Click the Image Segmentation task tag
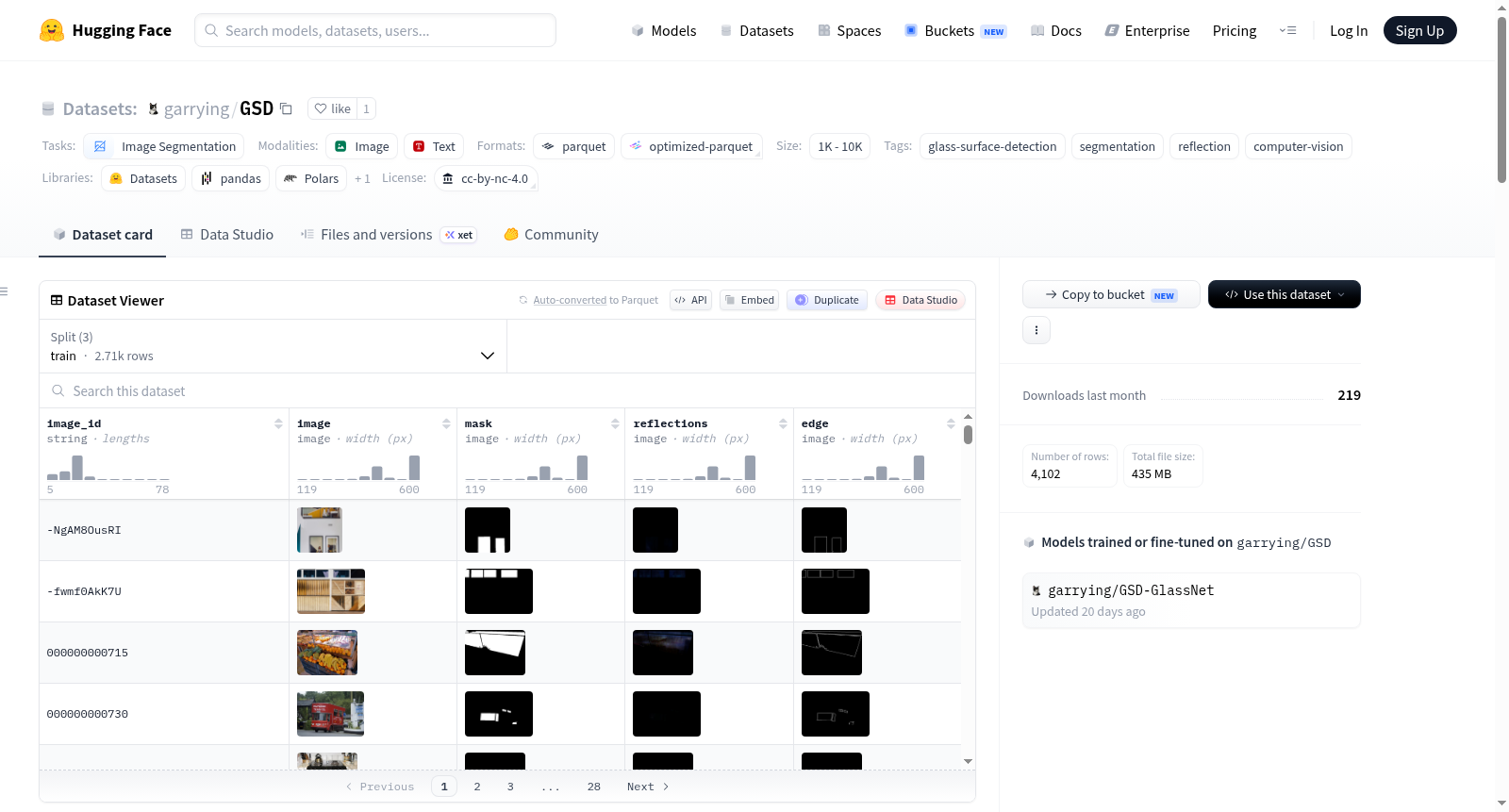Image resolution: width=1509 pixels, height=812 pixels. coord(164,146)
